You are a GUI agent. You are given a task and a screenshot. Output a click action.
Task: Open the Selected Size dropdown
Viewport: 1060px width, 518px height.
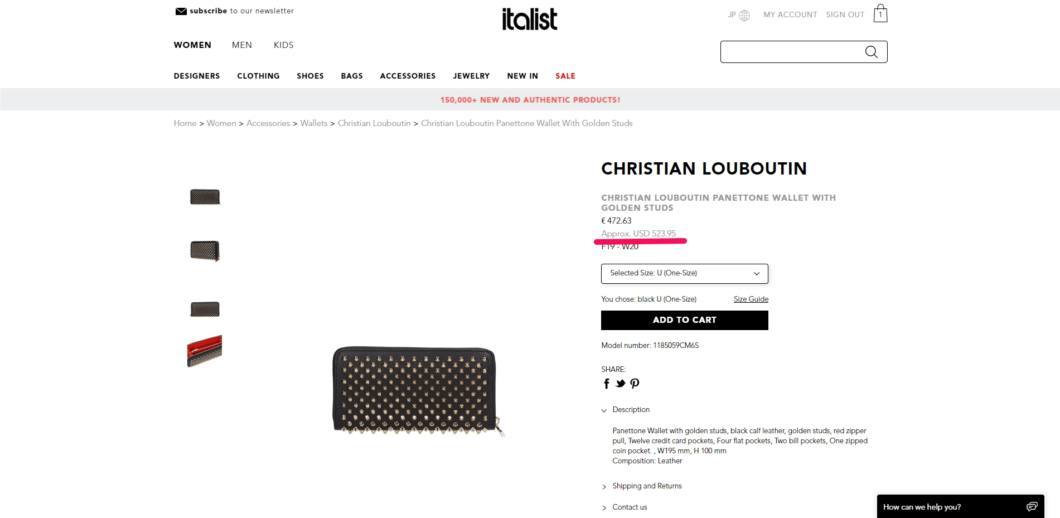click(684, 273)
